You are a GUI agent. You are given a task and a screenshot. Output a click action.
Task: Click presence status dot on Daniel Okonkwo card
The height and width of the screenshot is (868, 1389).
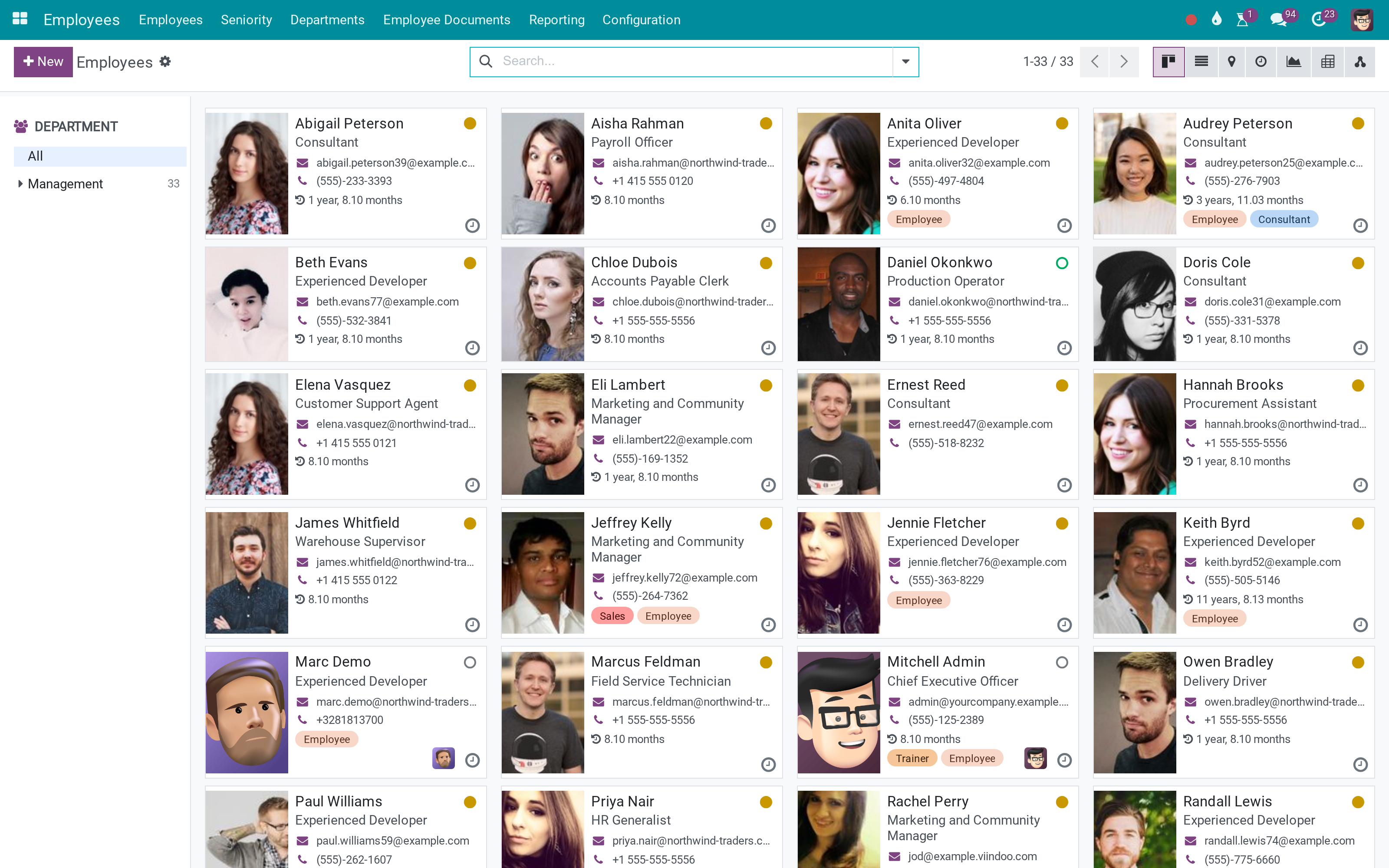pyautogui.click(x=1062, y=263)
